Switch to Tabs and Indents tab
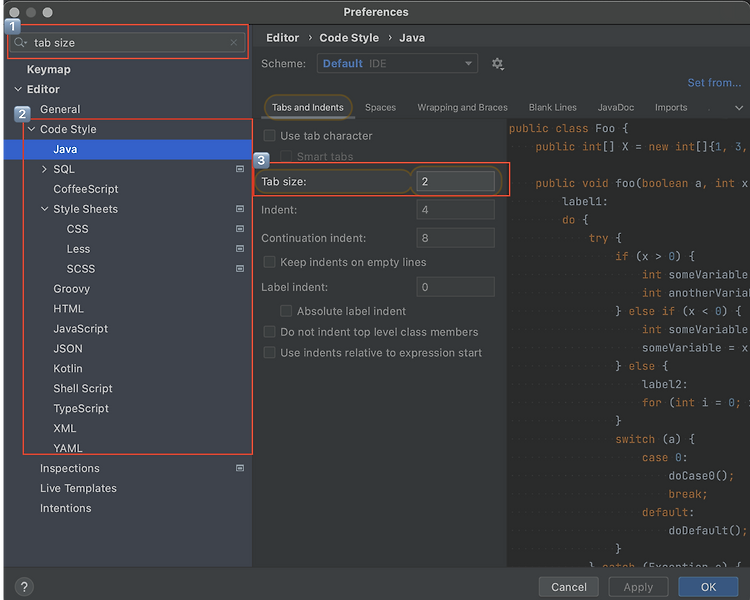This screenshot has width=750, height=600. [308, 108]
